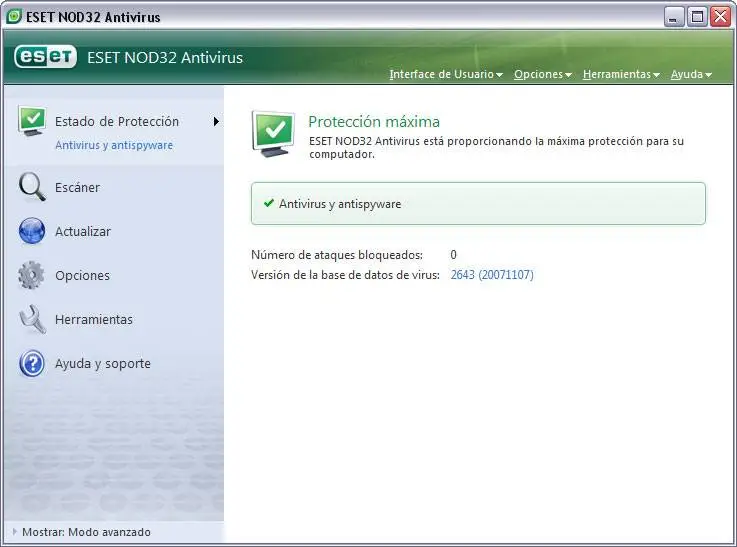Open Ayuda y soporte section

point(103,364)
